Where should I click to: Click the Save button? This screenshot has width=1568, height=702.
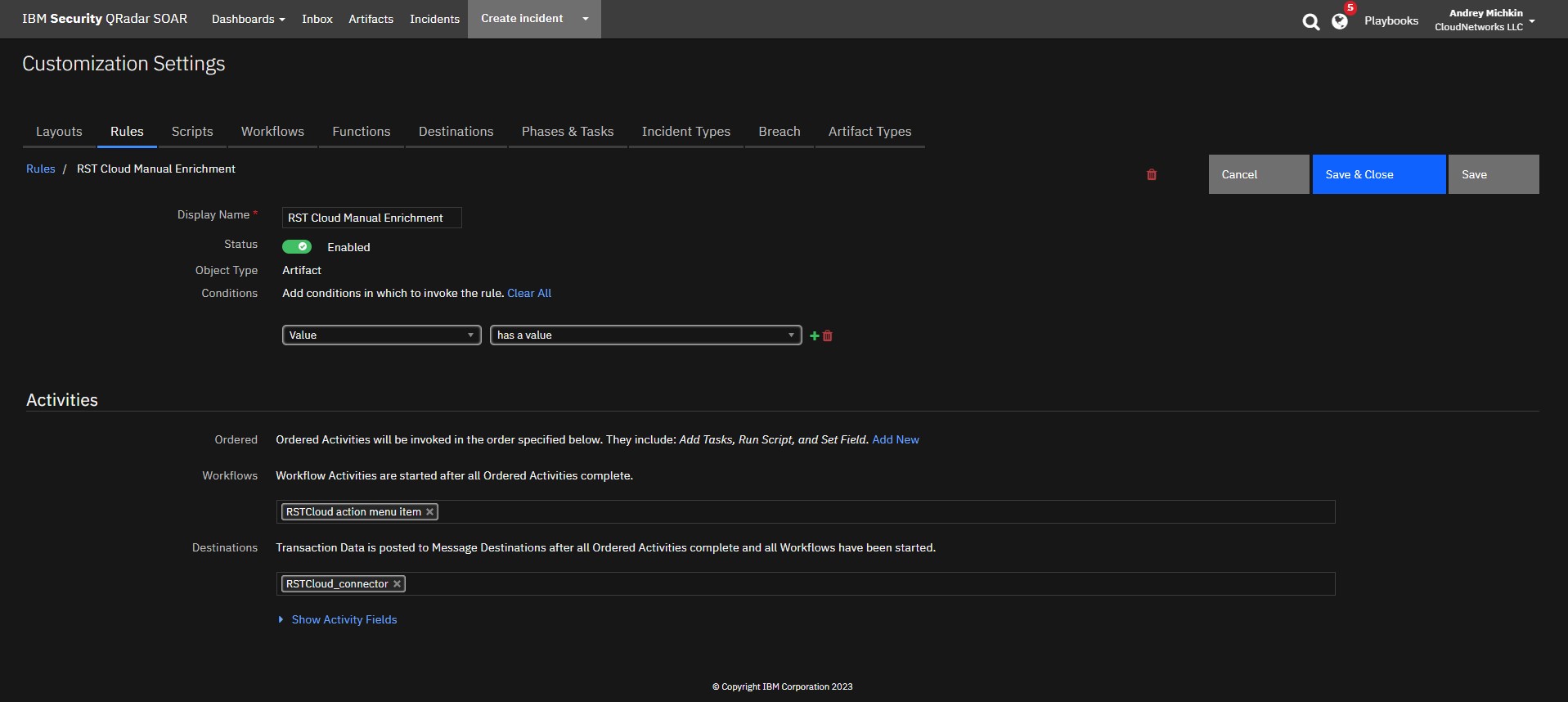1494,174
